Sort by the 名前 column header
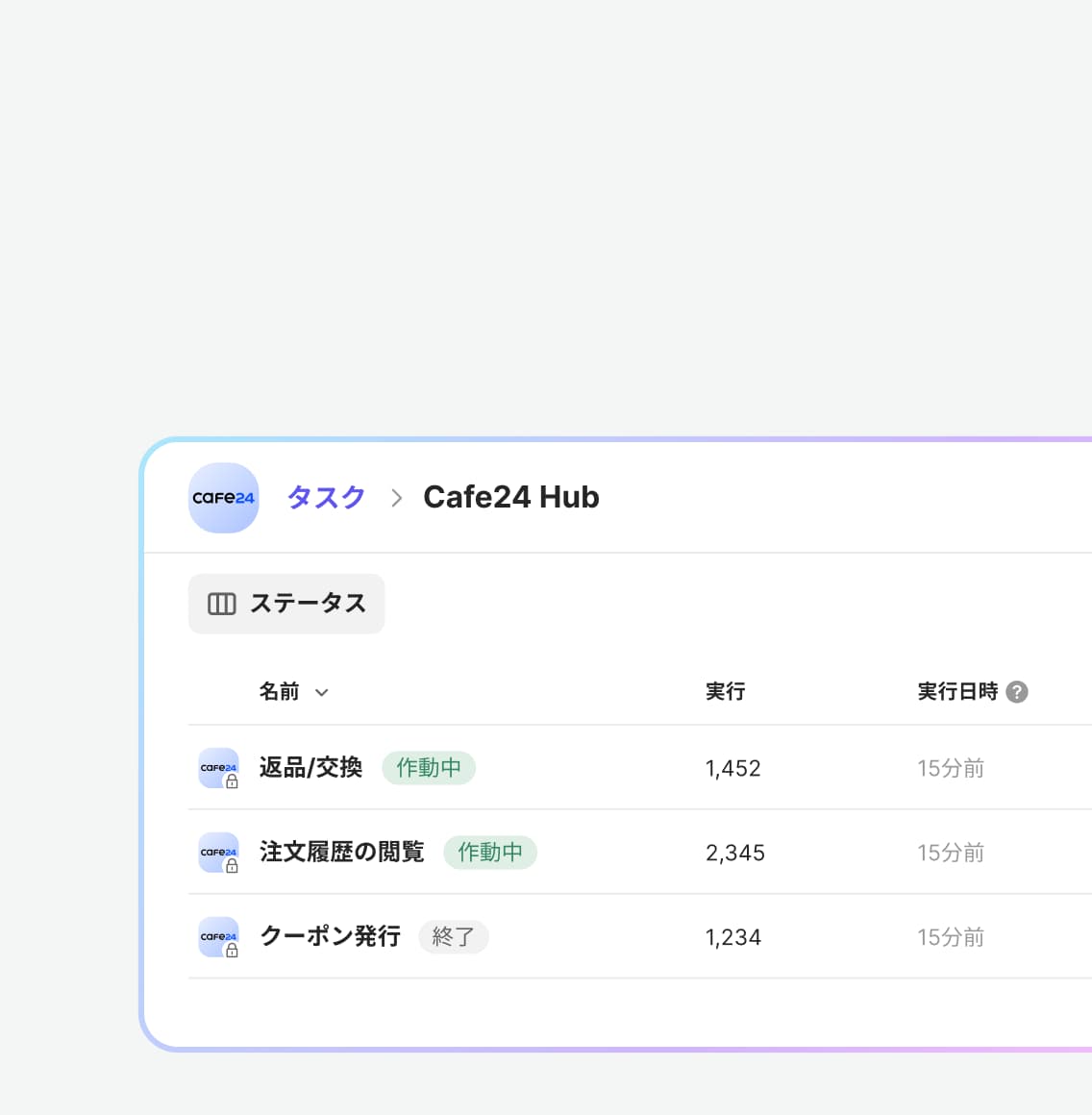 pyautogui.click(x=279, y=692)
